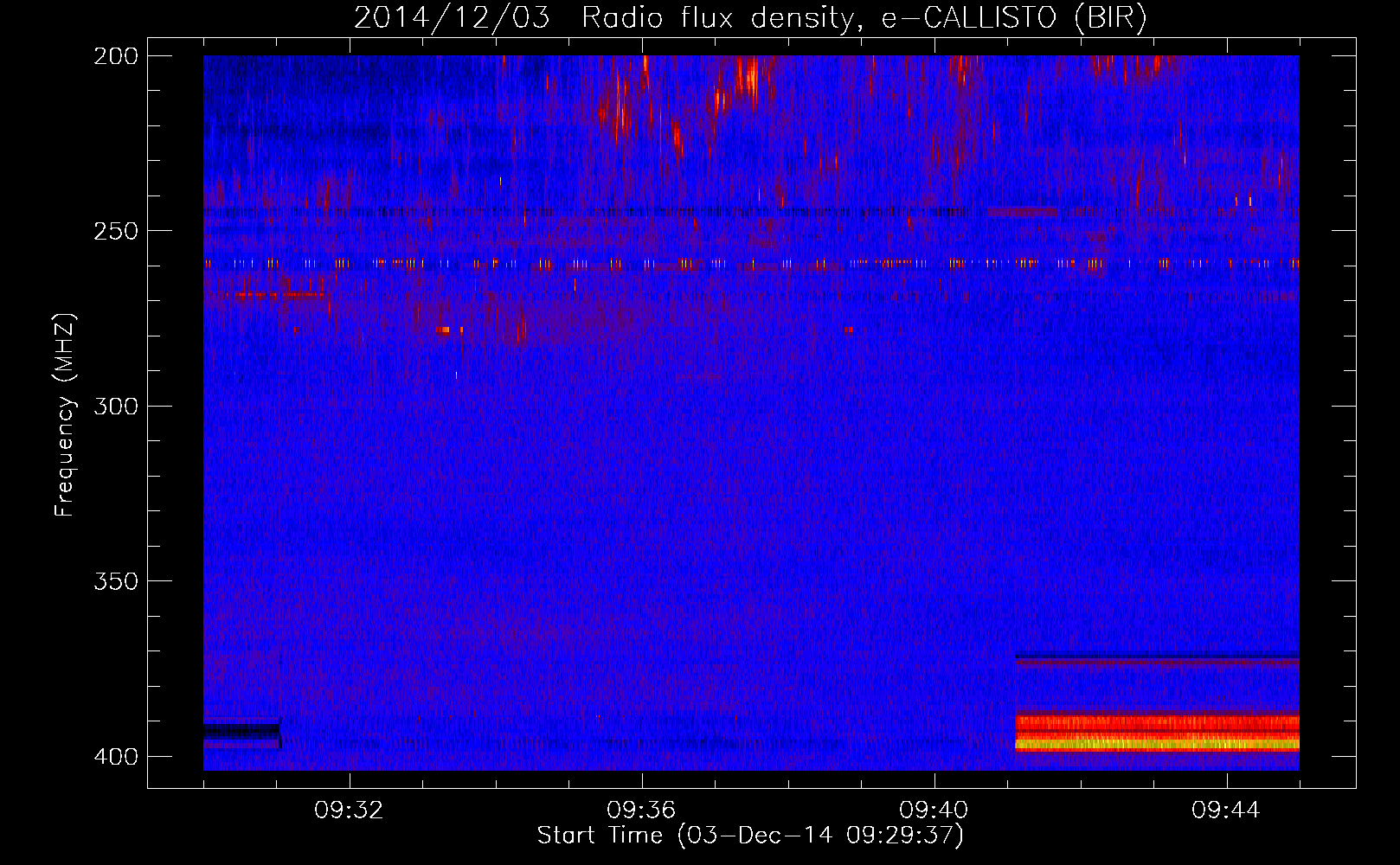This screenshot has width=1400, height=865.
Task: Click the "Frequency (MHZ)" axis label
Action: (65, 415)
